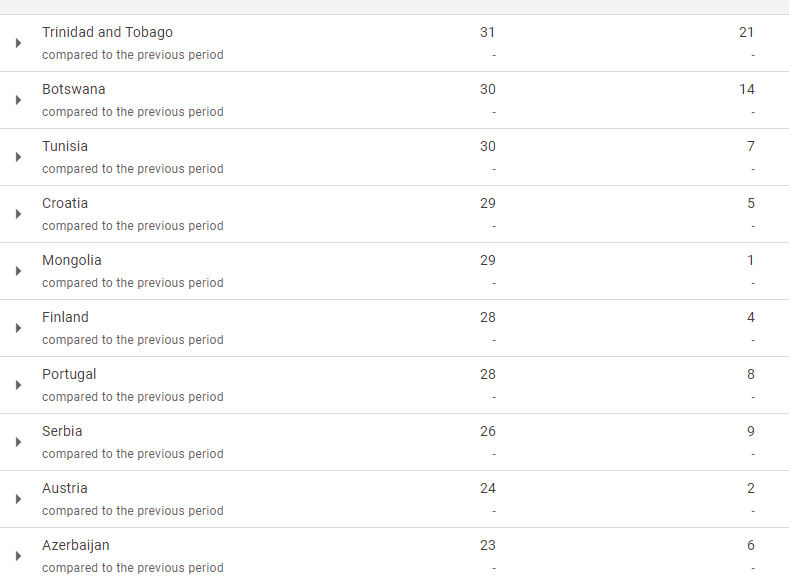This screenshot has width=789, height=583.
Task: Select the Botswana country label
Action: click(73, 89)
